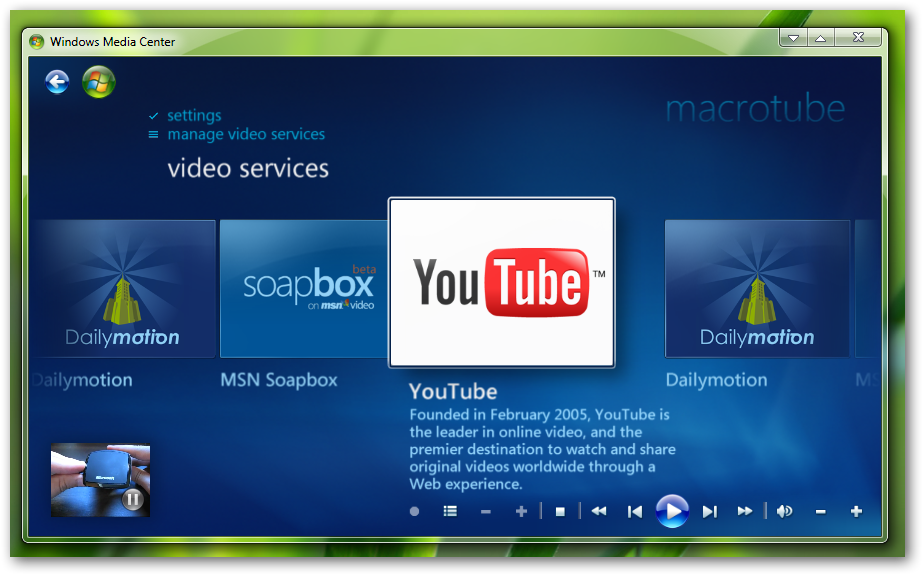Start playback with the blue play button

(x=672, y=511)
